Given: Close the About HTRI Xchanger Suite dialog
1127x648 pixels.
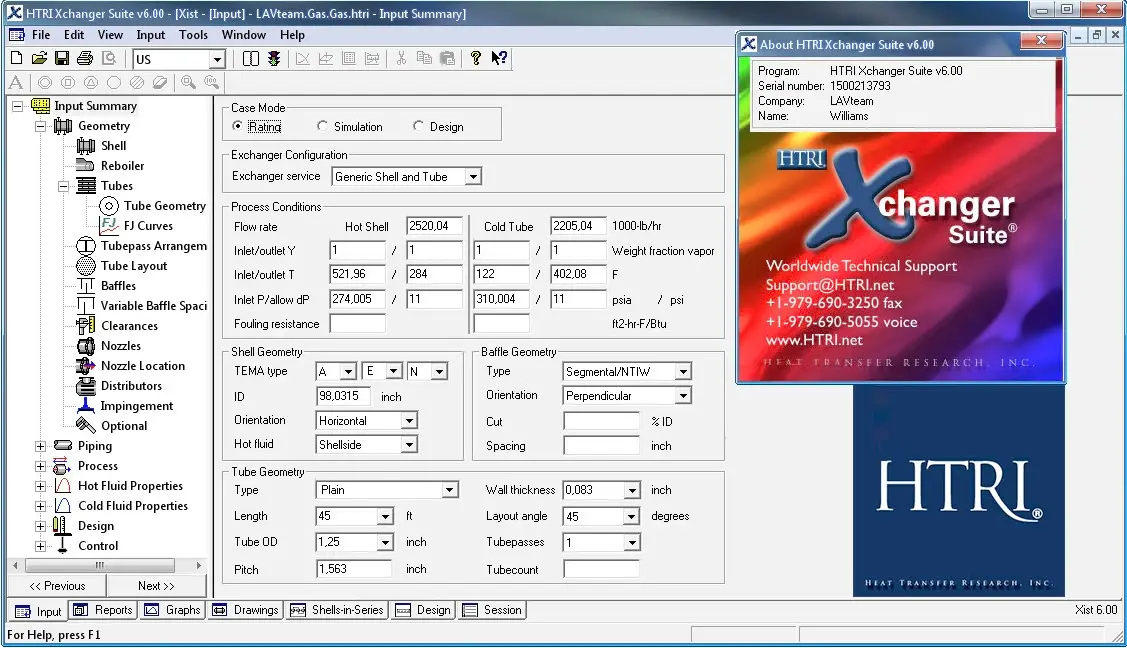Looking at the screenshot, I should click(x=1041, y=40).
